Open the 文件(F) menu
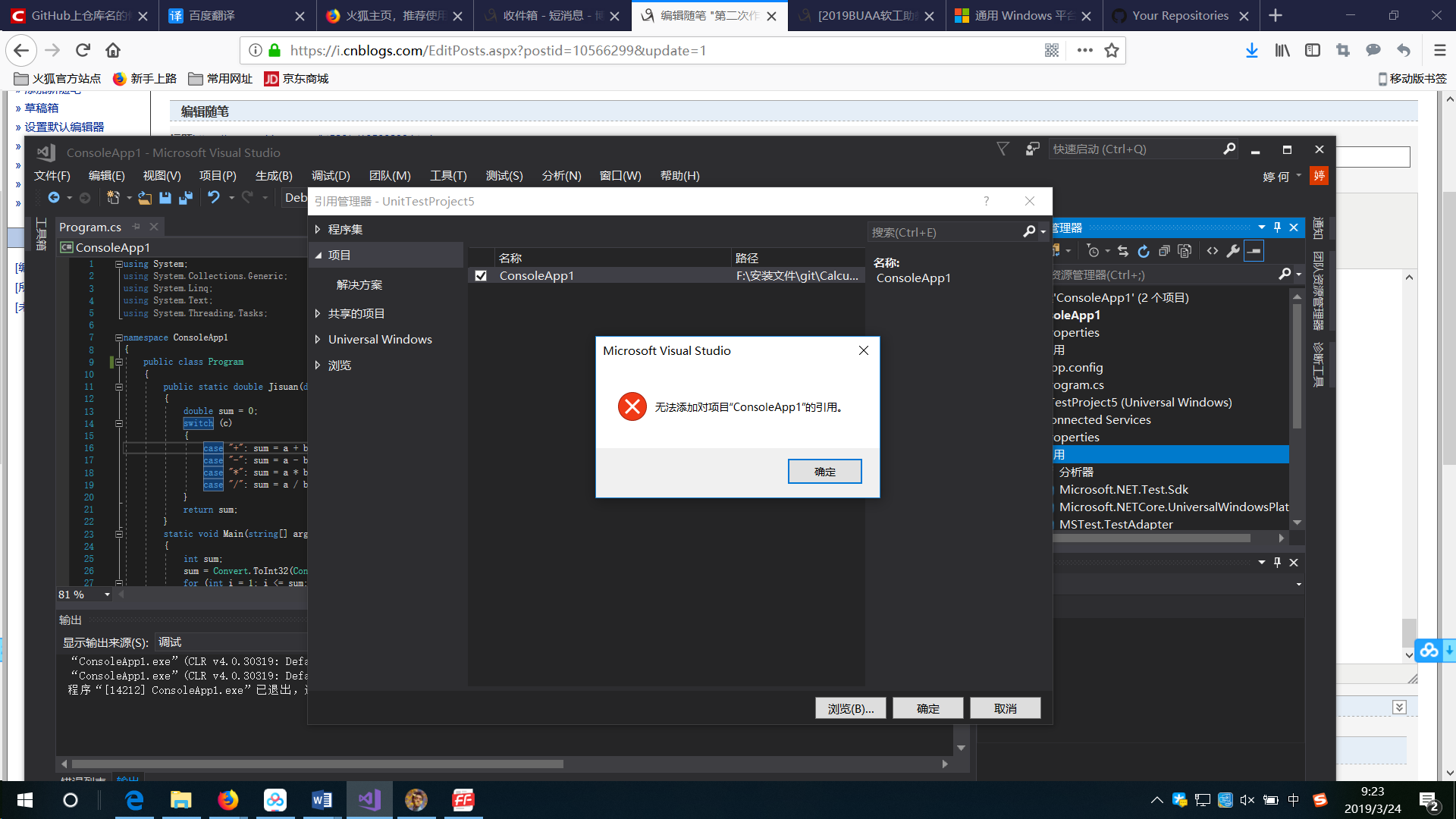This screenshot has width=1456, height=819. click(x=52, y=176)
